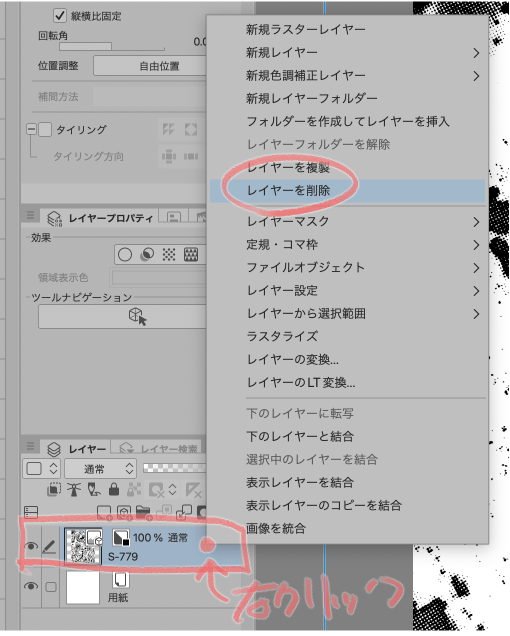The height and width of the screenshot is (636, 510).
Task: Click the mask display stepper arrows
Action: pos(172,490)
